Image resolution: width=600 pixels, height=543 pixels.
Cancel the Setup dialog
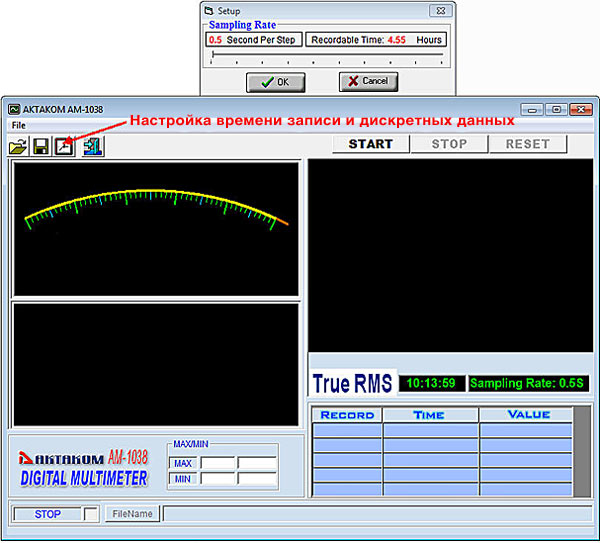click(x=368, y=81)
